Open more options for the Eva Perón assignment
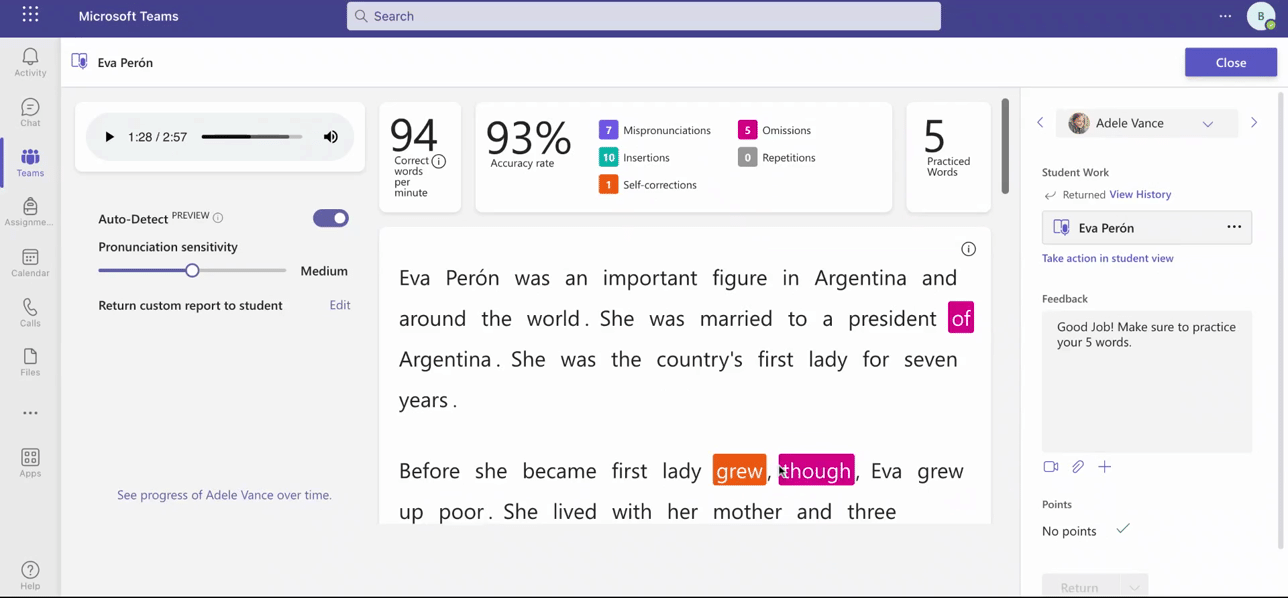This screenshot has height=598, width=1288. [1234, 227]
